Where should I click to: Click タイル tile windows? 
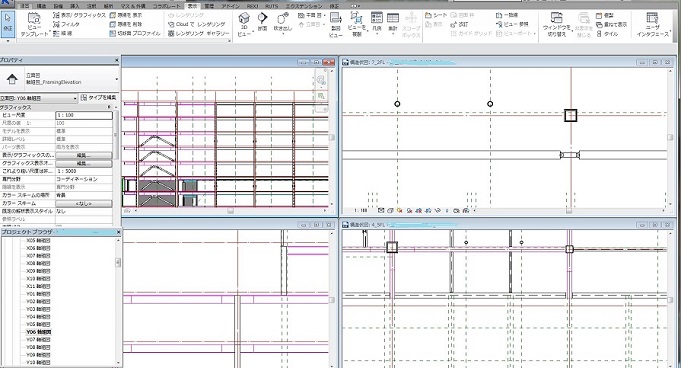click(x=607, y=33)
